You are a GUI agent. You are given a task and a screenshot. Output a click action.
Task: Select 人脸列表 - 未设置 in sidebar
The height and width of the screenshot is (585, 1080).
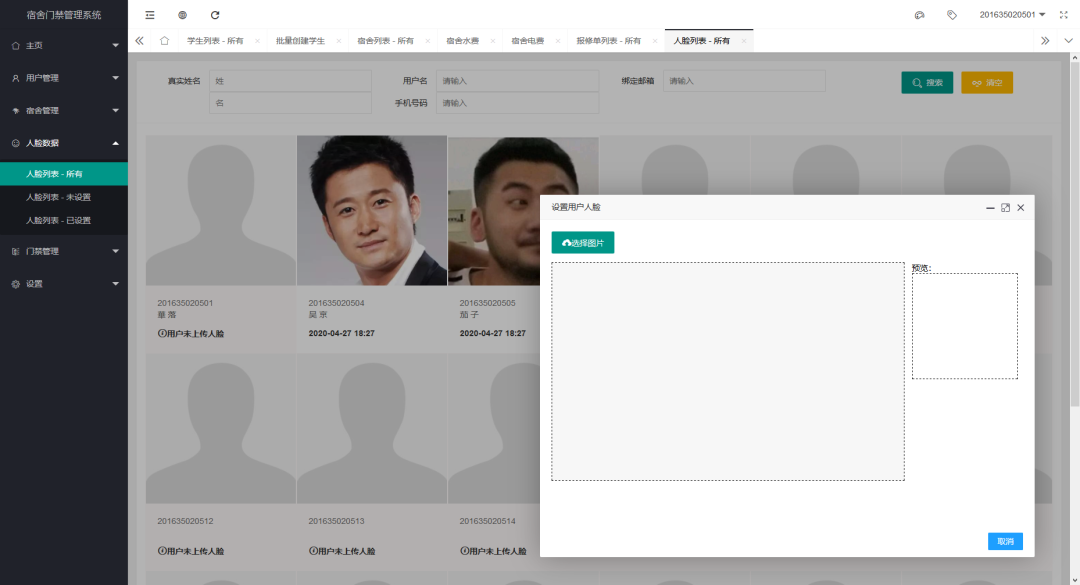[x=64, y=197]
